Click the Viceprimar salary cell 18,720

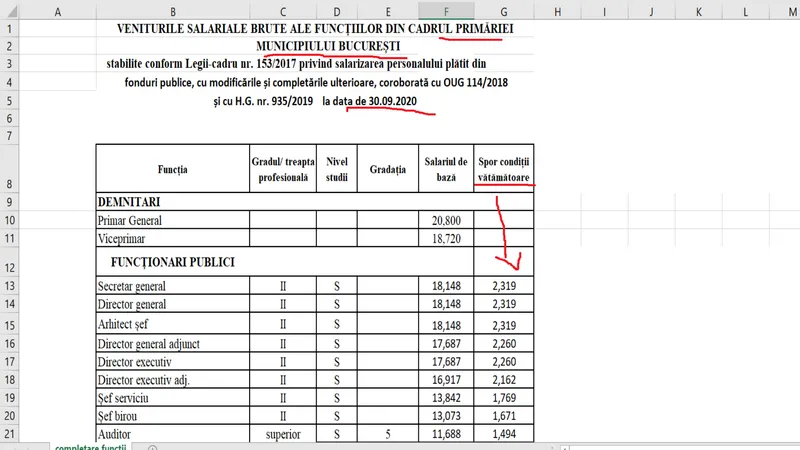(x=445, y=241)
